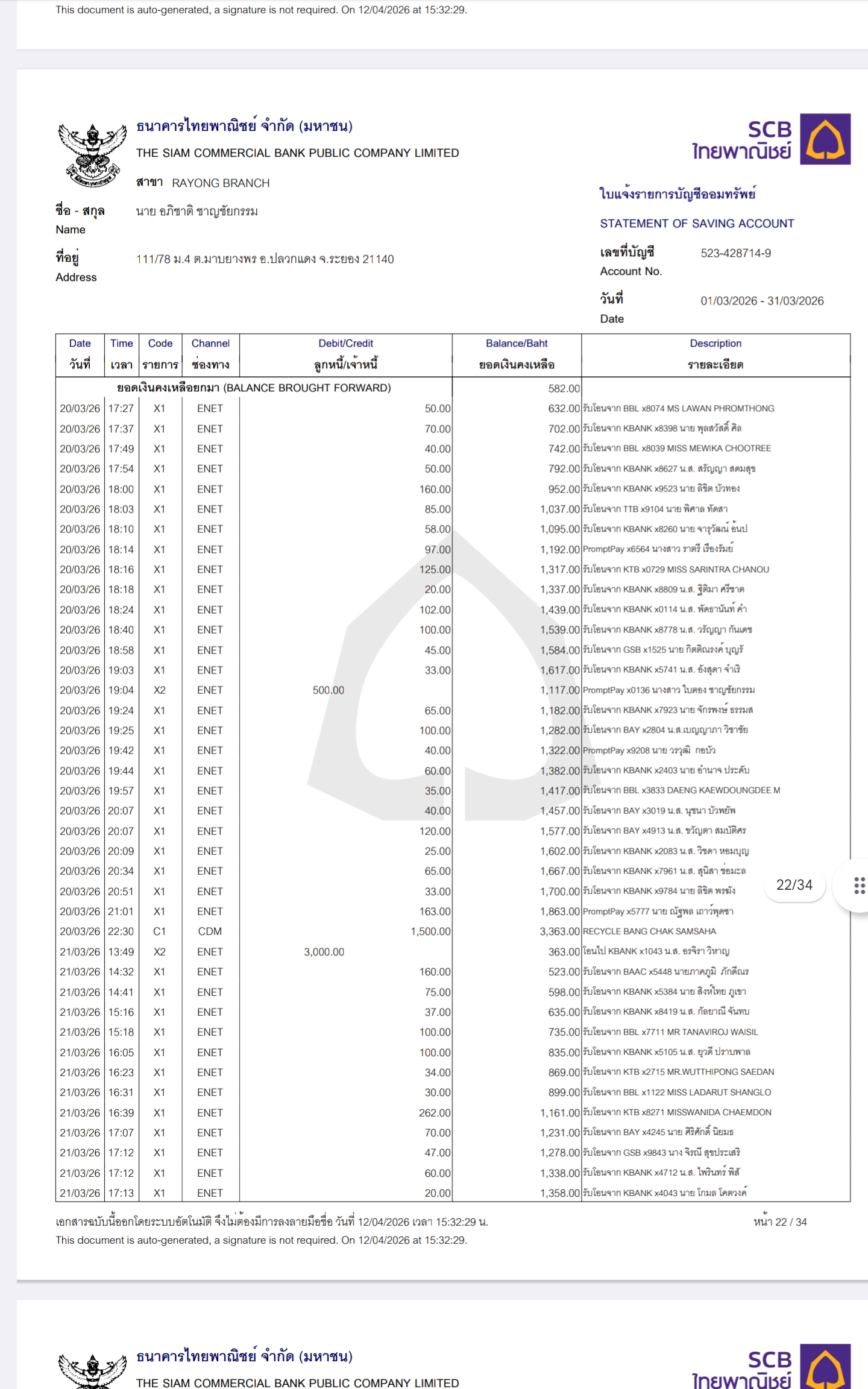This screenshot has height=1389, width=868.
Task: Click account number 523-428714-9
Action: click(x=735, y=253)
